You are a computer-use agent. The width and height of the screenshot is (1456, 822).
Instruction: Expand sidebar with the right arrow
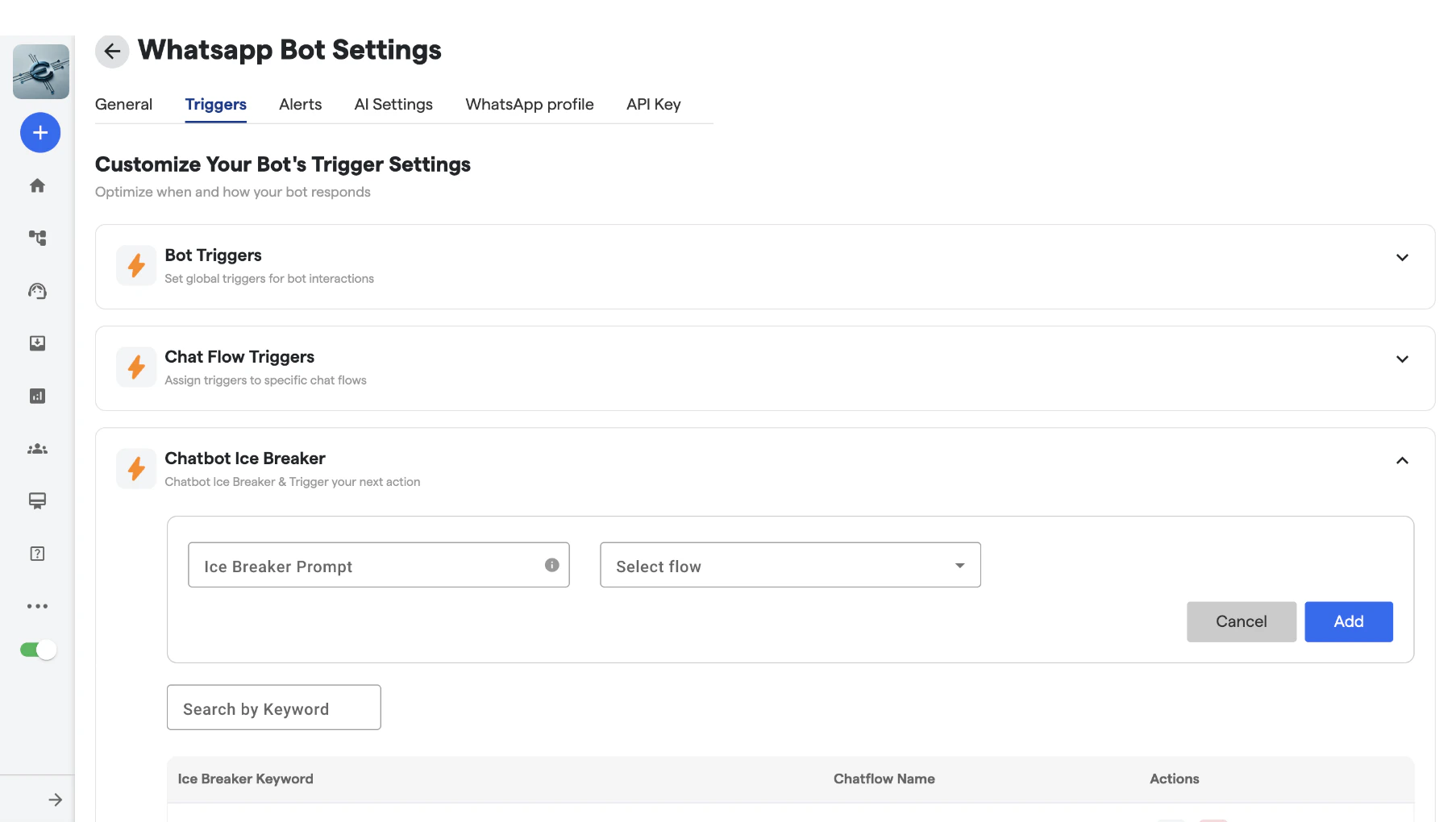(x=55, y=799)
